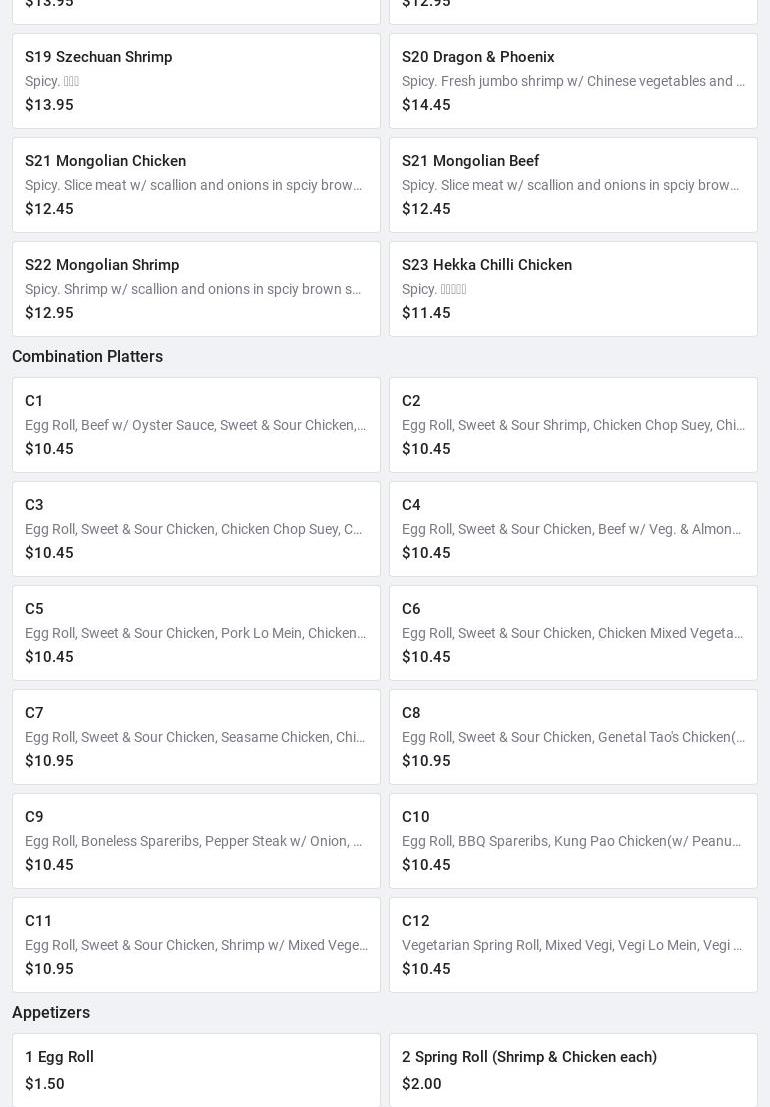
Task: Open the S19 Szechuan Shrimp item
Action: 196,81
